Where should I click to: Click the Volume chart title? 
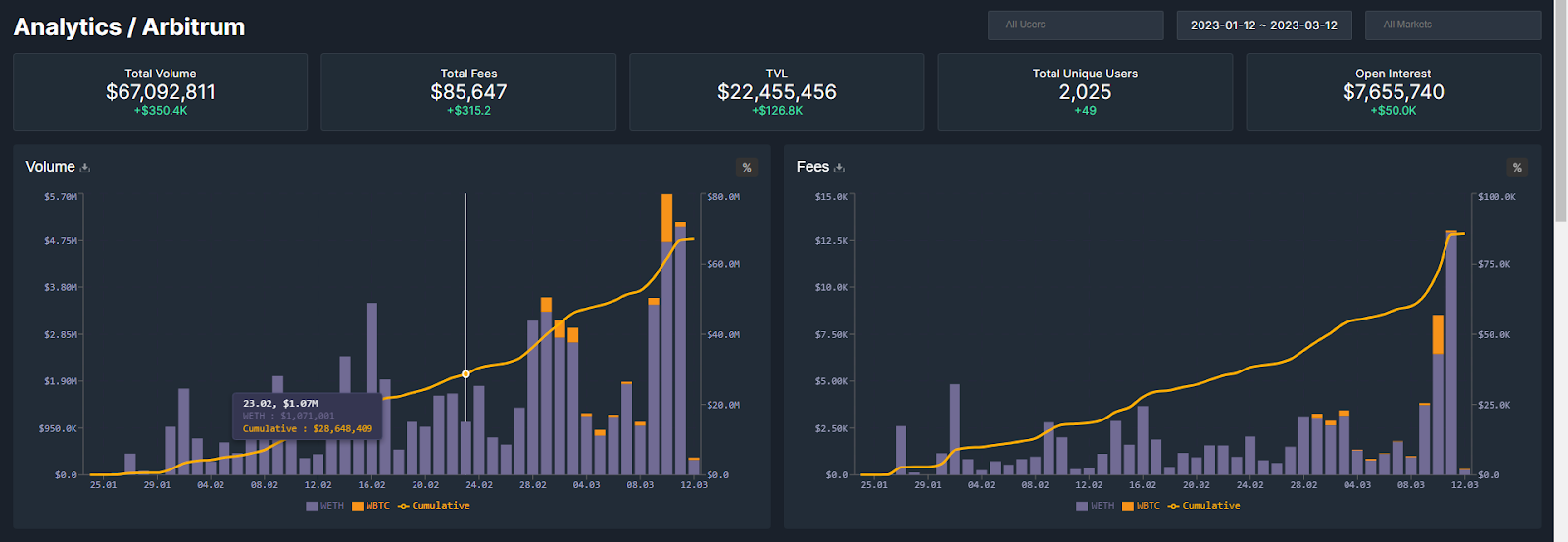[x=50, y=167]
